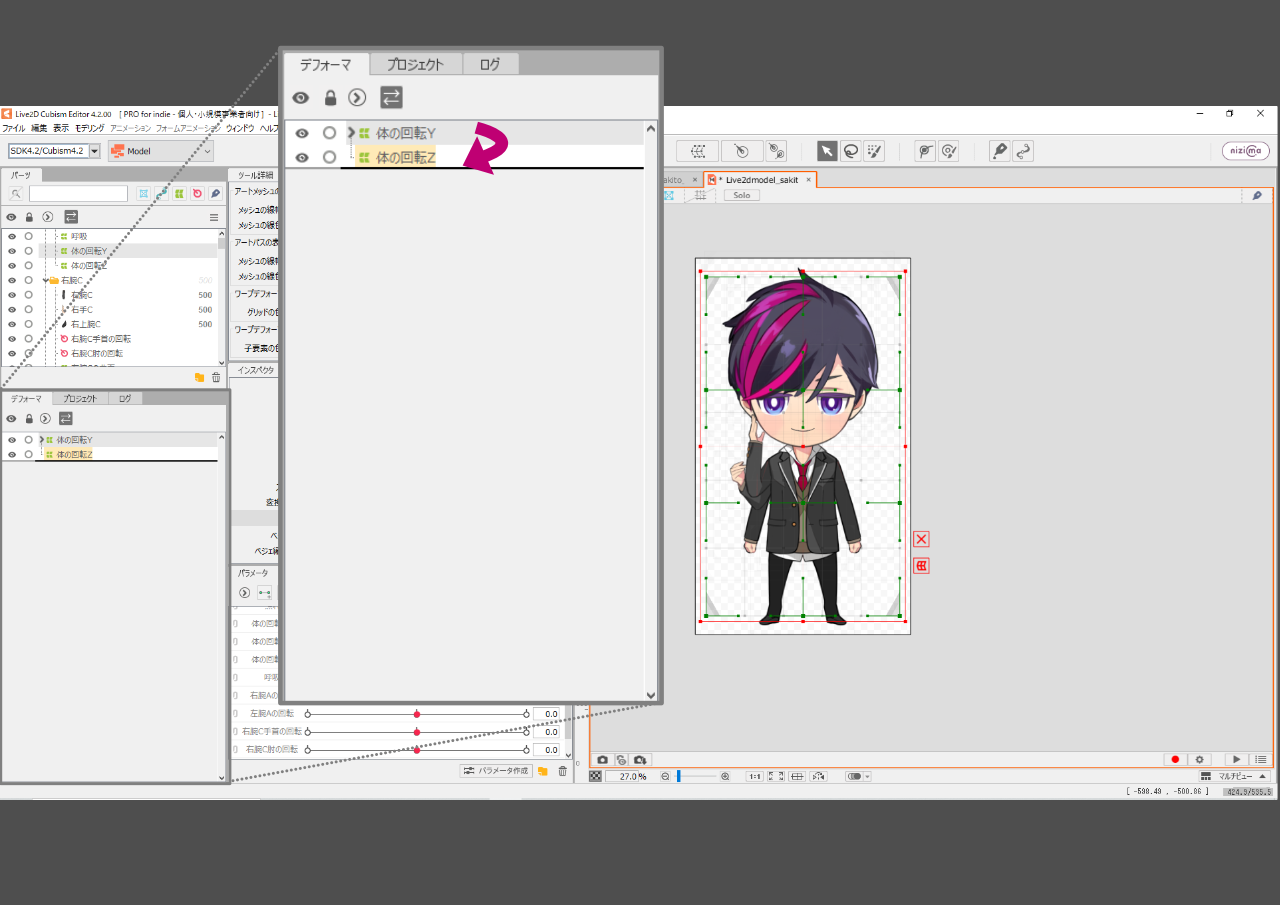Open the Model workspace dropdown
Image resolution: width=1280 pixels, height=905 pixels.
coord(160,151)
